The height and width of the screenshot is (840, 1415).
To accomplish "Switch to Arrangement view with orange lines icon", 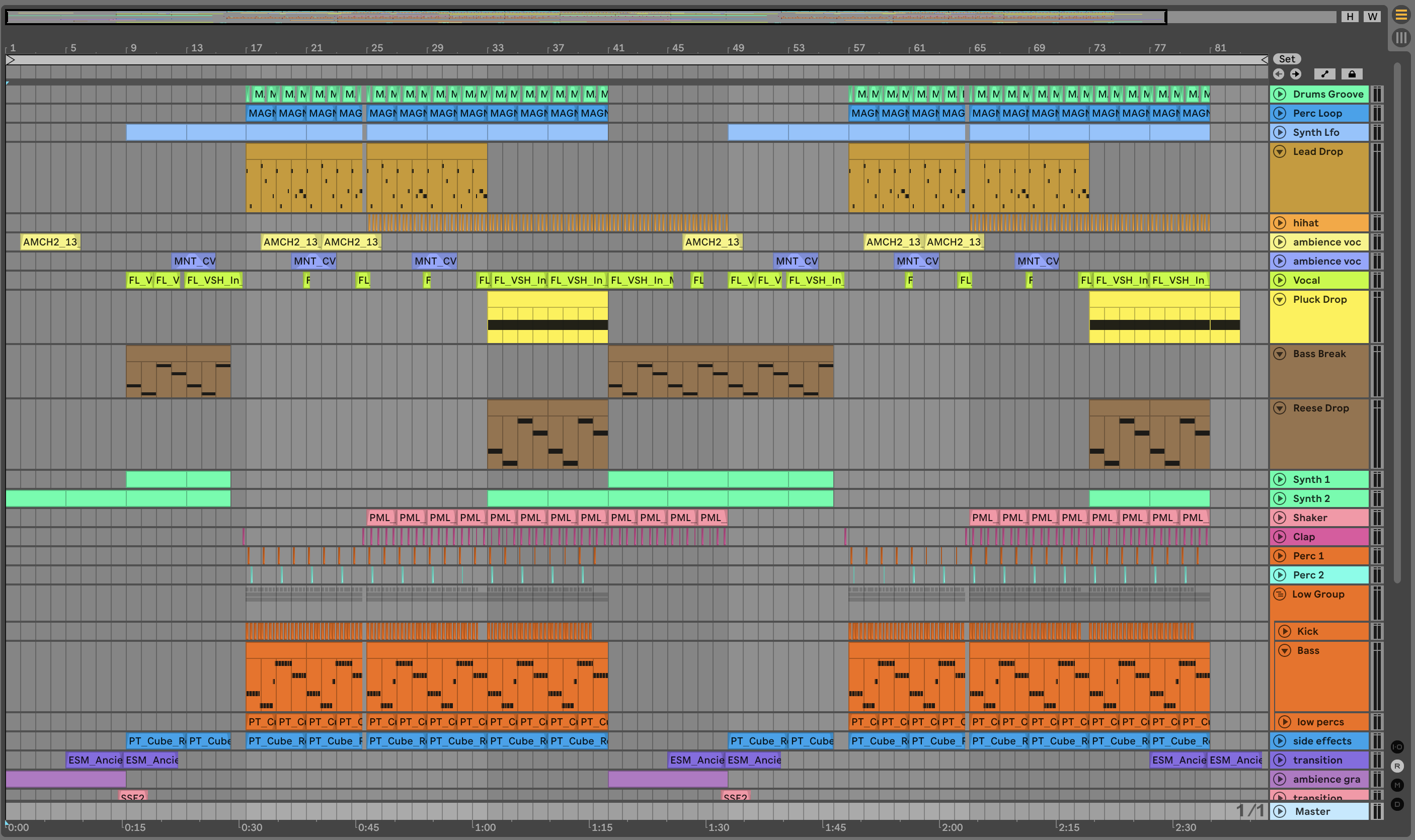I will (1401, 15).
